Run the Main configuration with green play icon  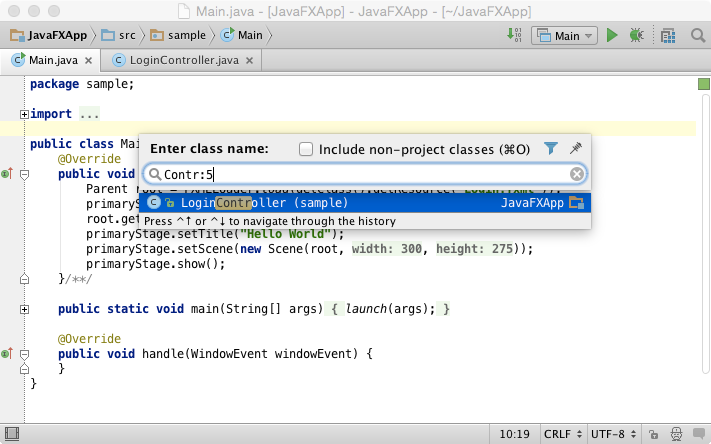coord(612,35)
